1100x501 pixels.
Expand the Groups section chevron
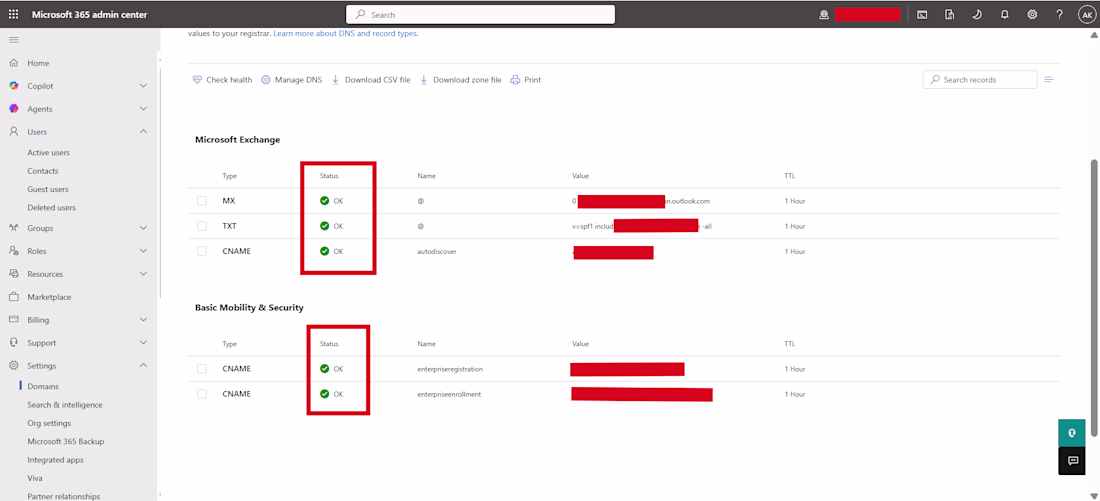pos(143,228)
